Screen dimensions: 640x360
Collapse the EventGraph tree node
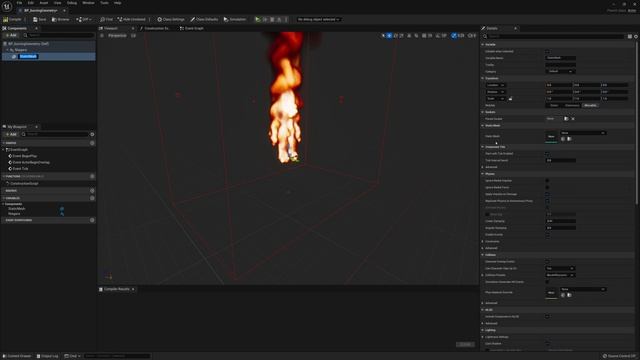pos(4,150)
